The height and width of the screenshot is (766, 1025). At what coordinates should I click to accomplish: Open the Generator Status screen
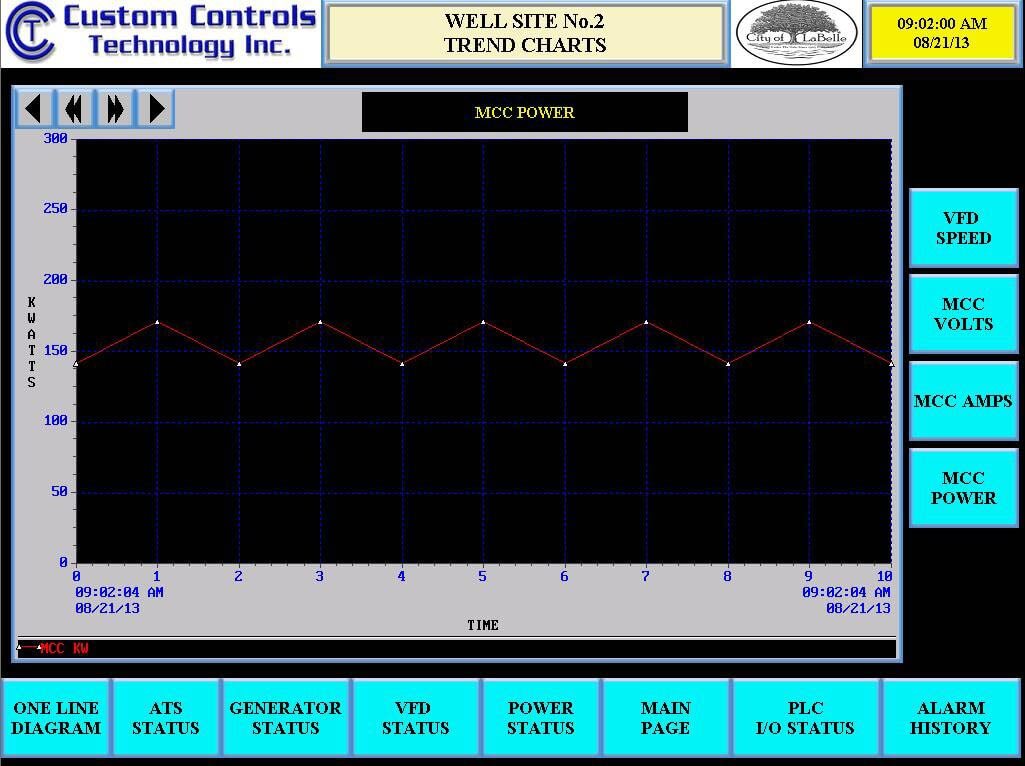[x=286, y=718]
